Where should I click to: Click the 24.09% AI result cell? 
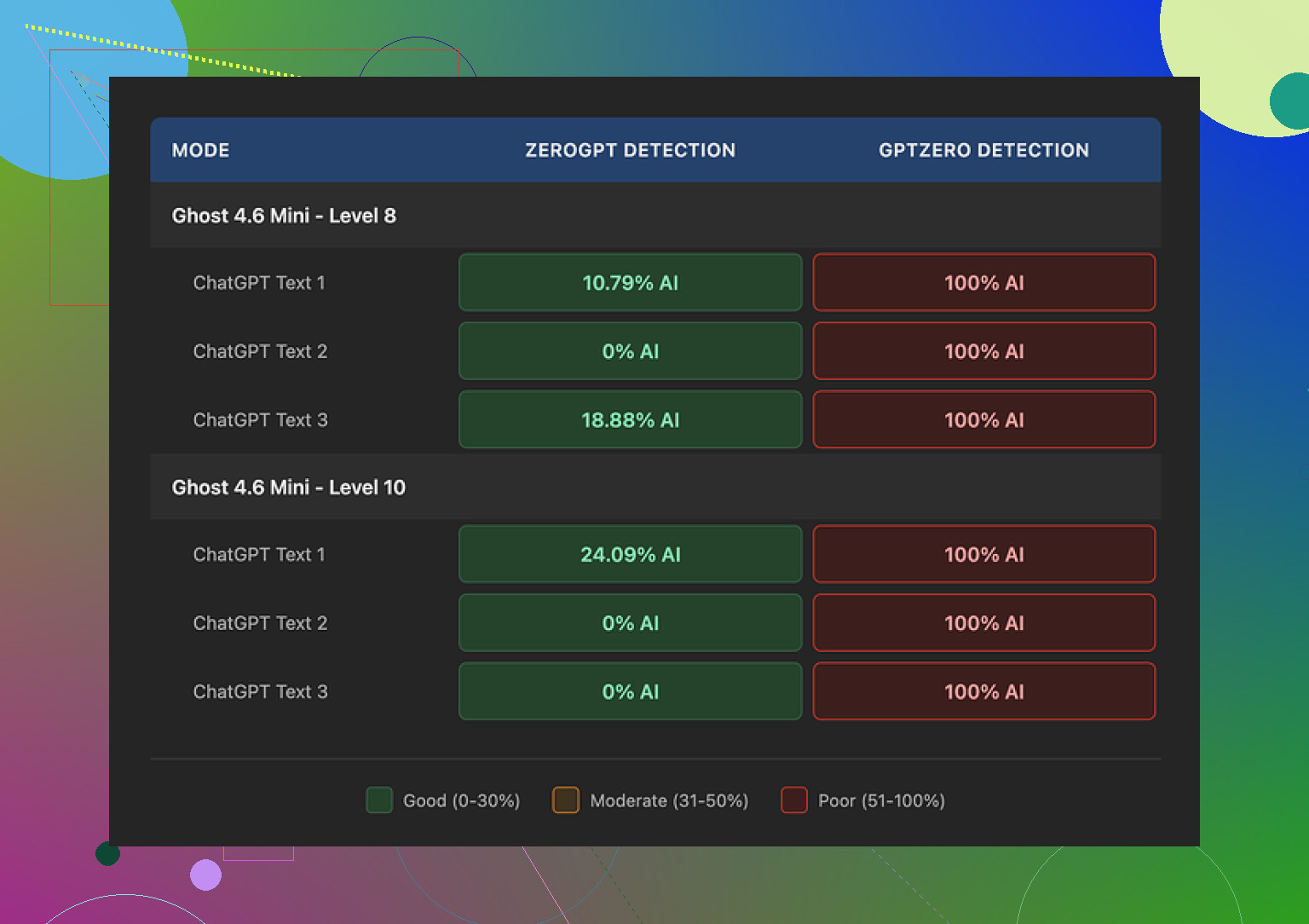[630, 555]
